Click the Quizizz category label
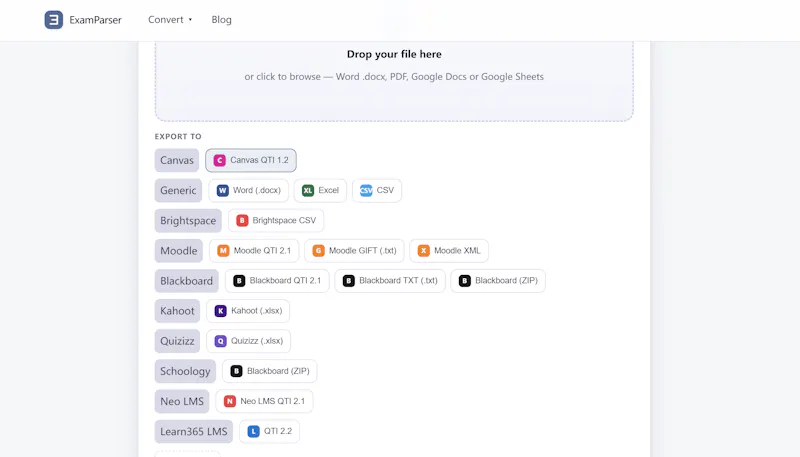This screenshot has width=800, height=457. [177, 341]
